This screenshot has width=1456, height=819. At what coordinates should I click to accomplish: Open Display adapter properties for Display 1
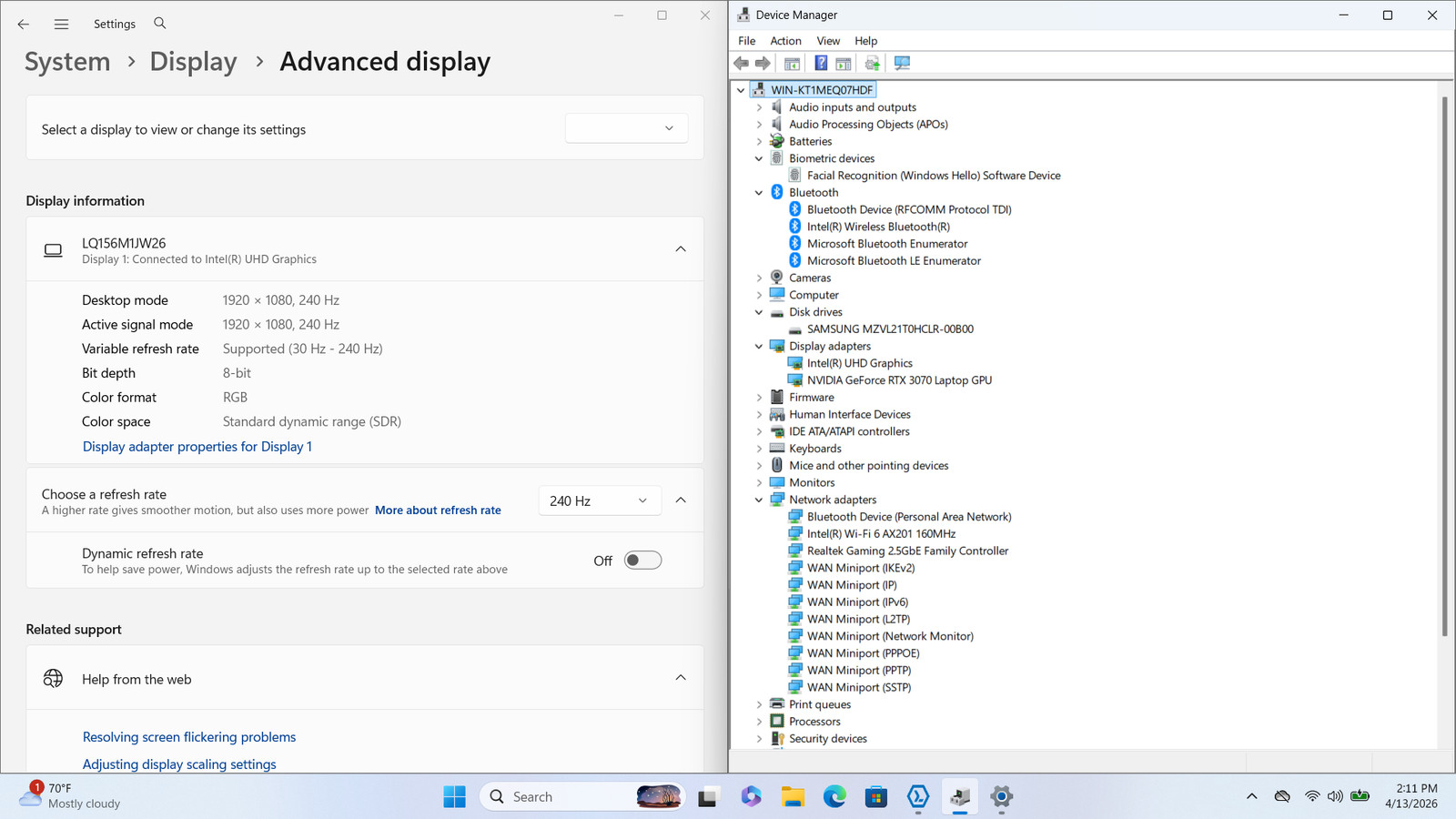point(197,447)
